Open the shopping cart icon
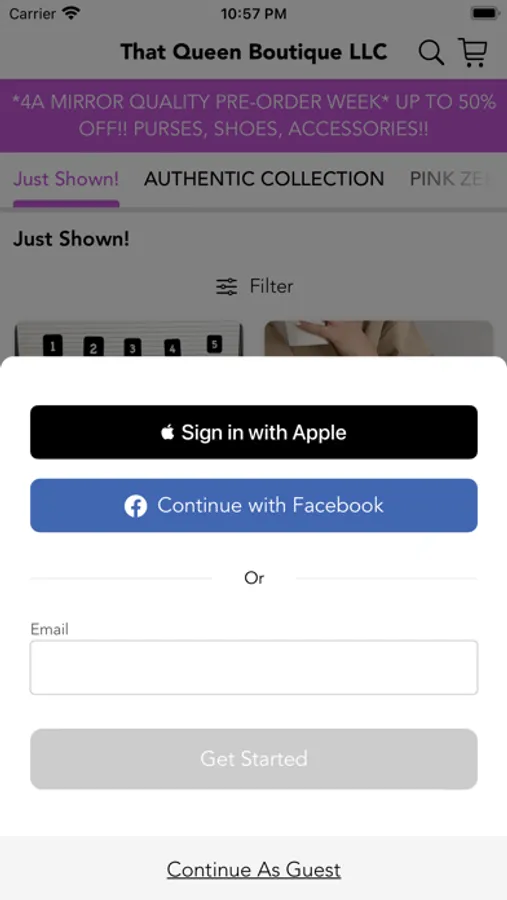507x900 pixels. [473, 52]
